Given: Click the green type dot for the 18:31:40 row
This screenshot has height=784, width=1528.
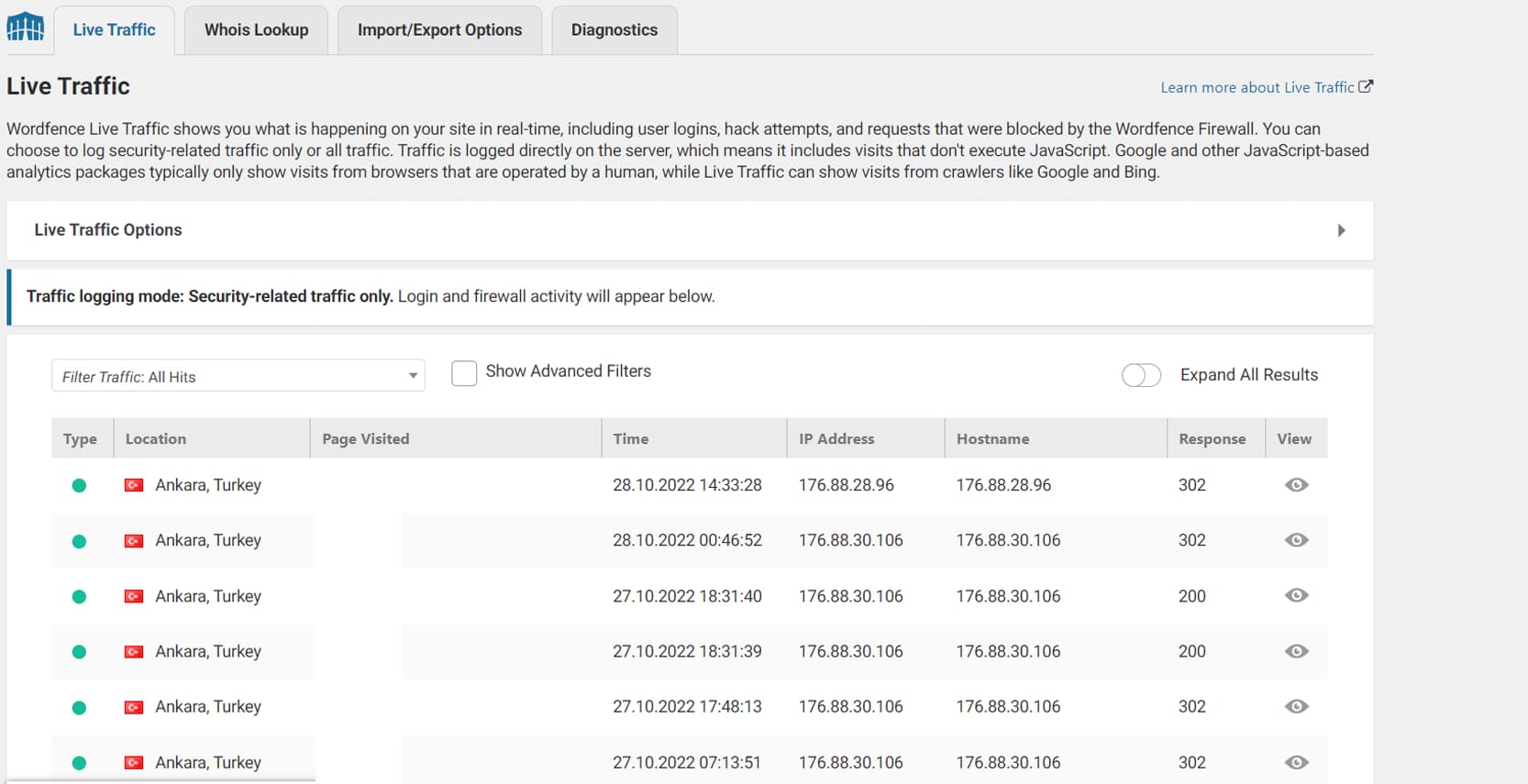Looking at the screenshot, I should (x=79, y=597).
